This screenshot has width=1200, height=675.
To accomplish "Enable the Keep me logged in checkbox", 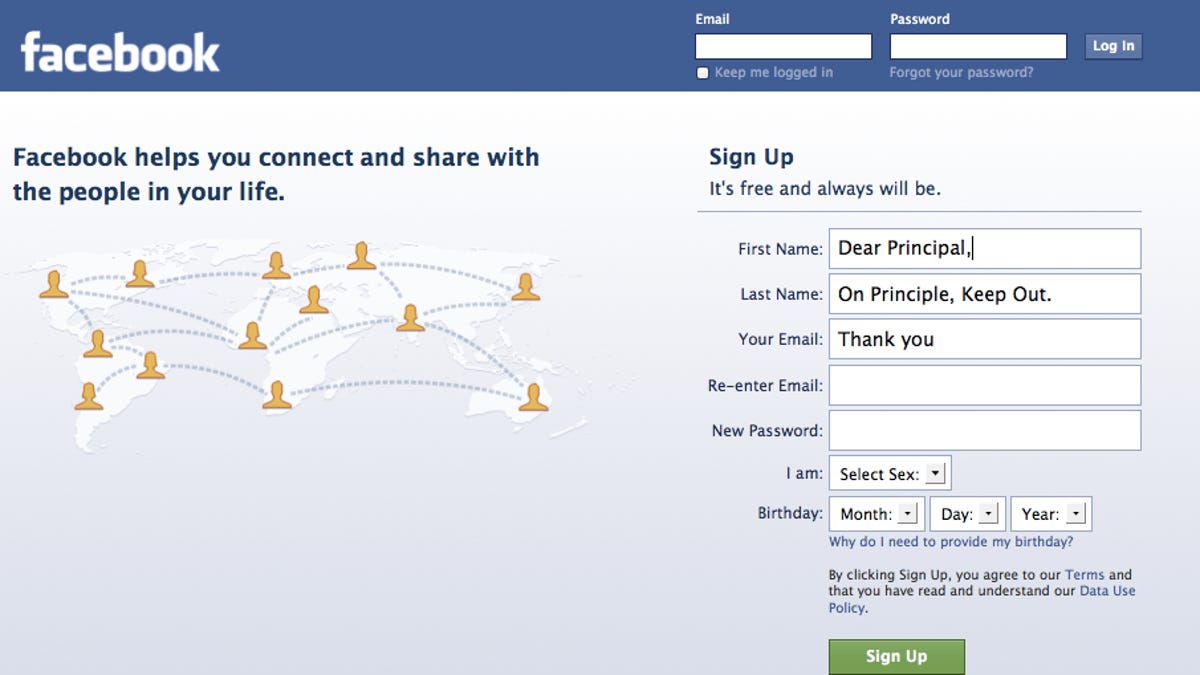I will (x=703, y=73).
